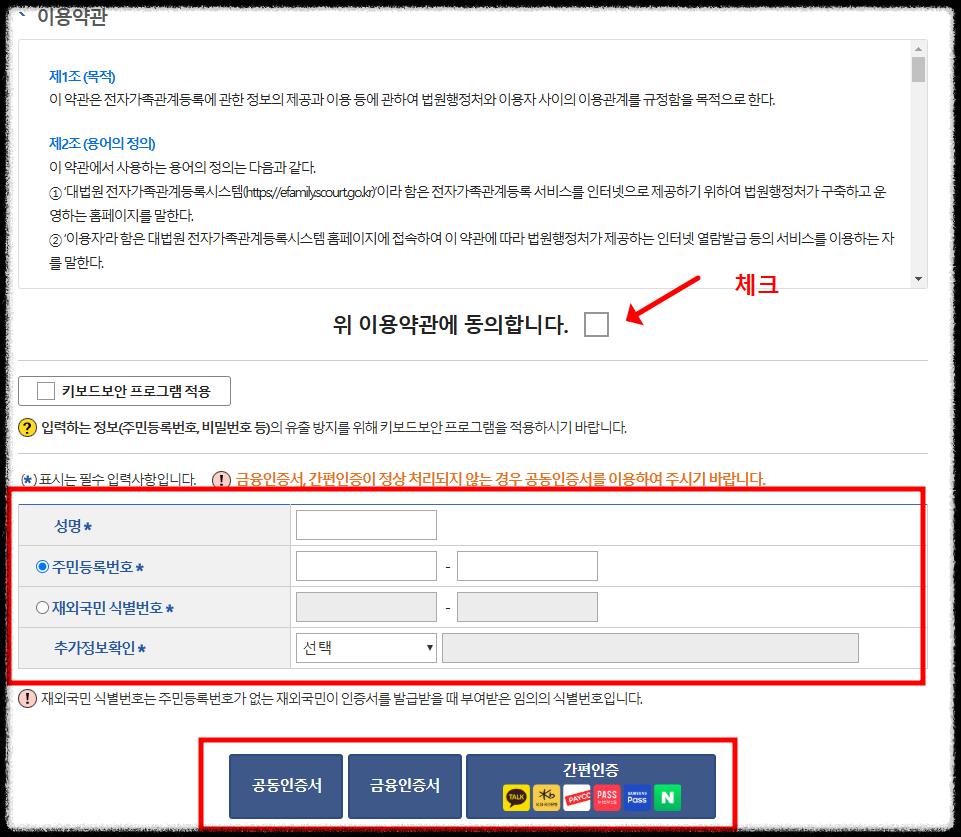The height and width of the screenshot is (837, 961).
Task: Click the KB icon in 간편인증
Action: 546,797
